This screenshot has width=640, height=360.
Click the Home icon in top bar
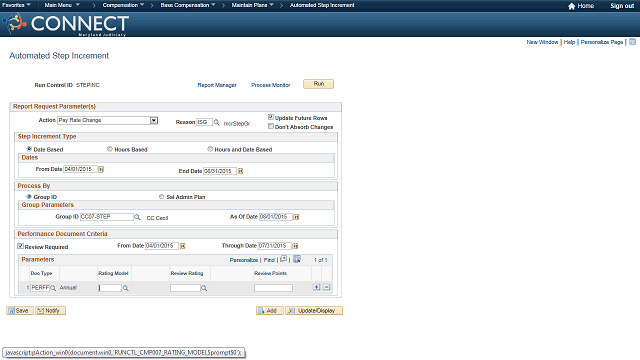(571, 6)
